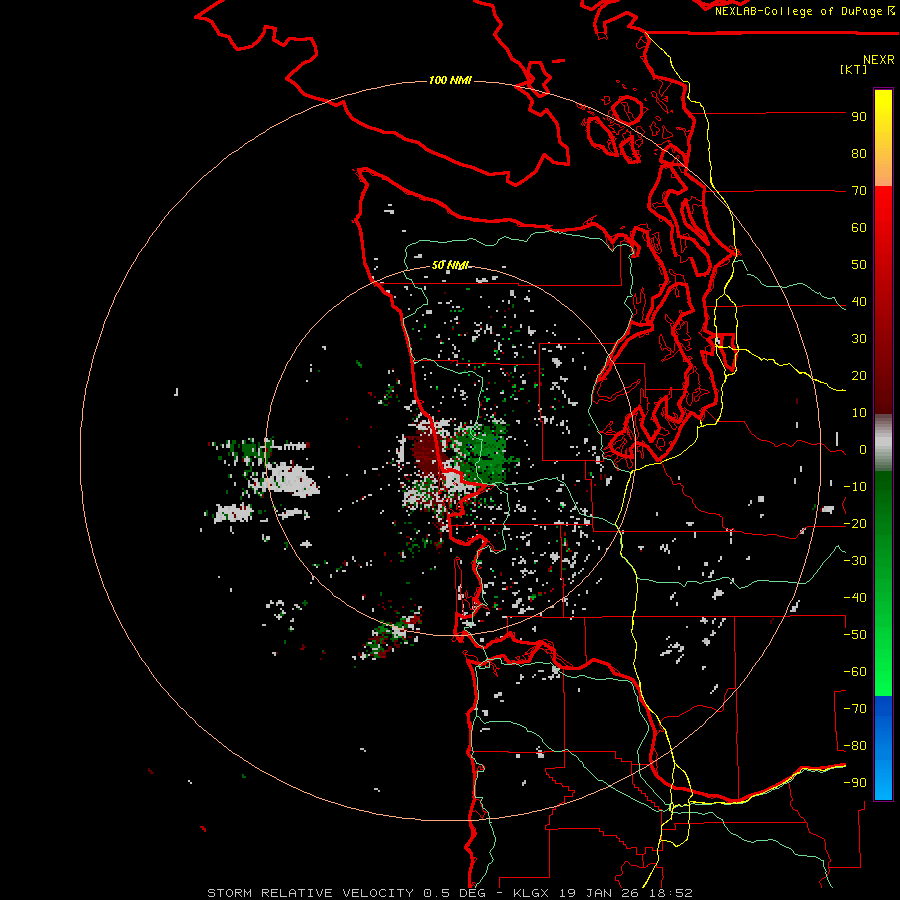
Task: Click the 70 value on the velocity scale
Action: [x=859, y=191]
